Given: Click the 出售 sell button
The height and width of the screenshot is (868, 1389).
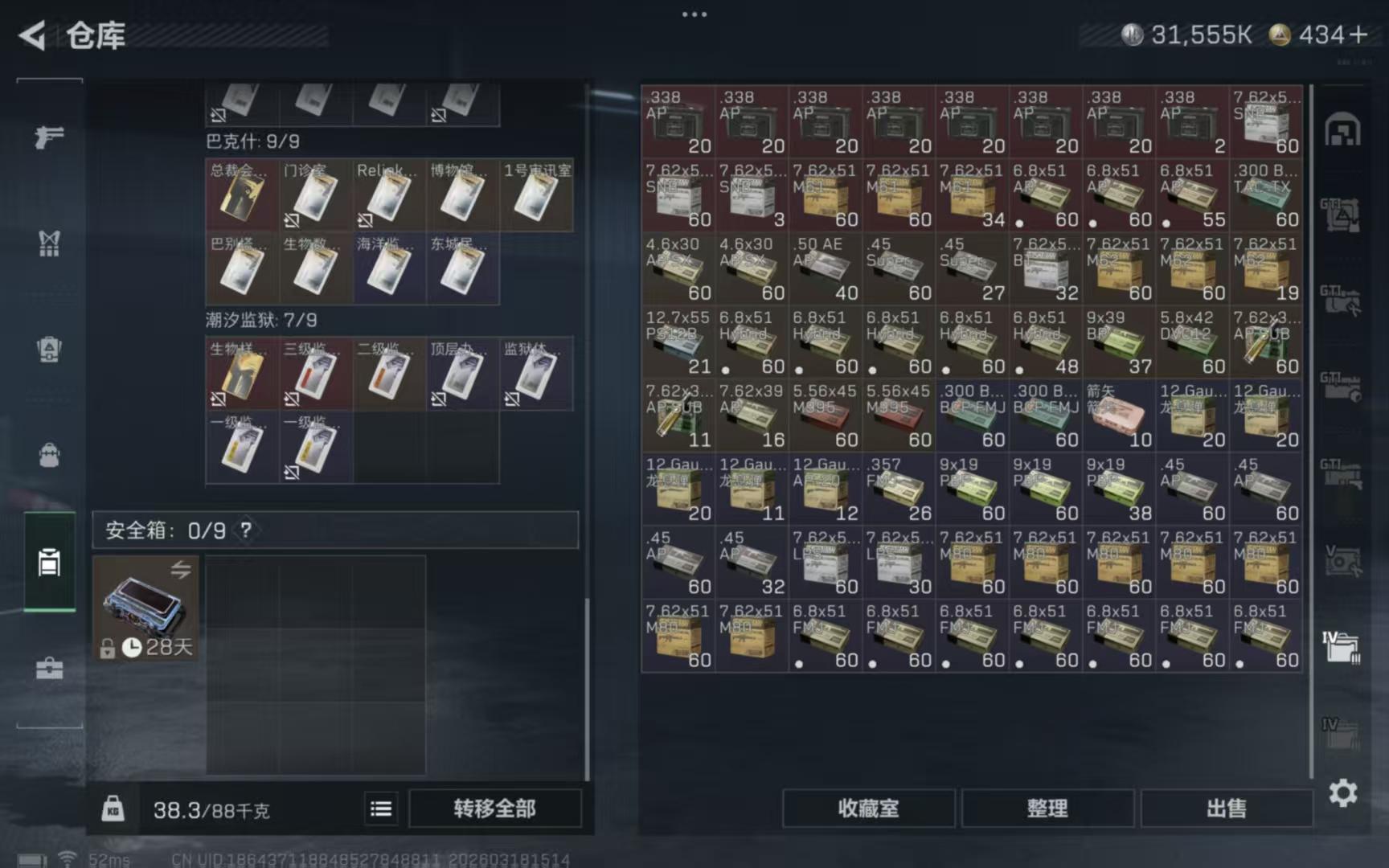Looking at the screenshot, I should click(x=1227, y=809).
